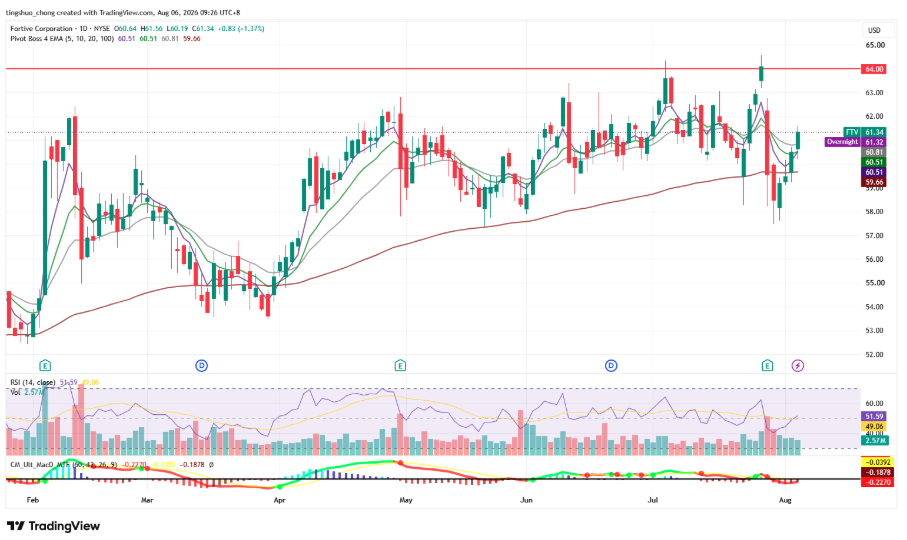Click the 65.00 price axis value
The image size is (907, 540).
pos(875,45)
